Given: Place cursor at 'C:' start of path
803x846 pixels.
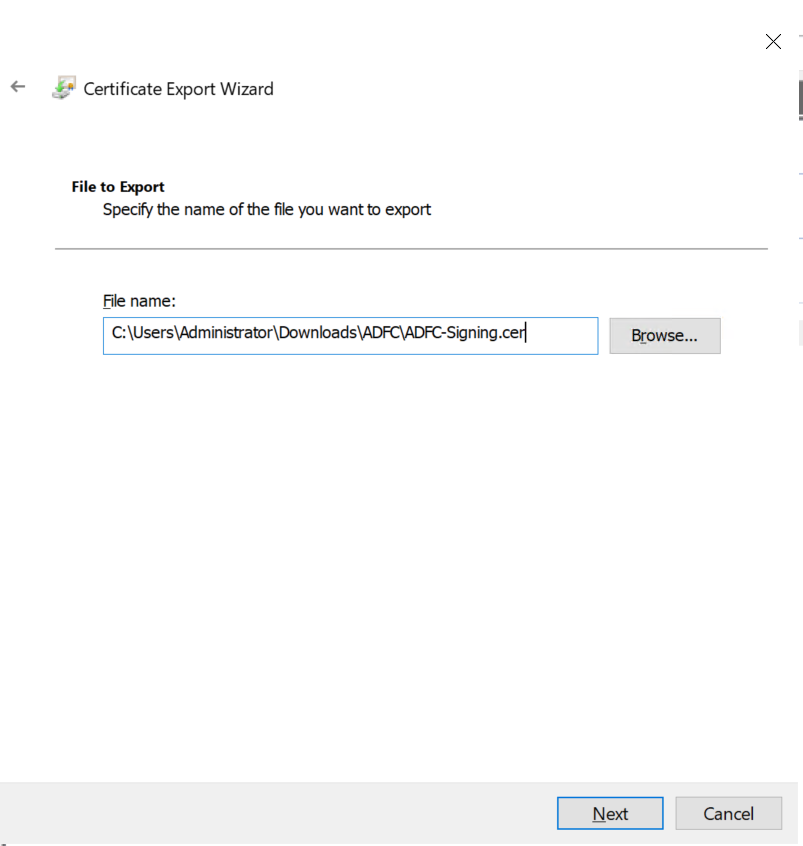Looking at the screenshot, I should (117, 333).
